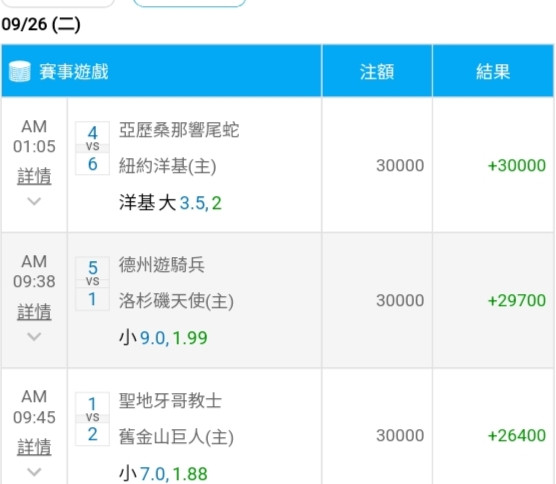Select the 5 vs 1 score box
Screen dimensions: 556x484
click(92, 284)
